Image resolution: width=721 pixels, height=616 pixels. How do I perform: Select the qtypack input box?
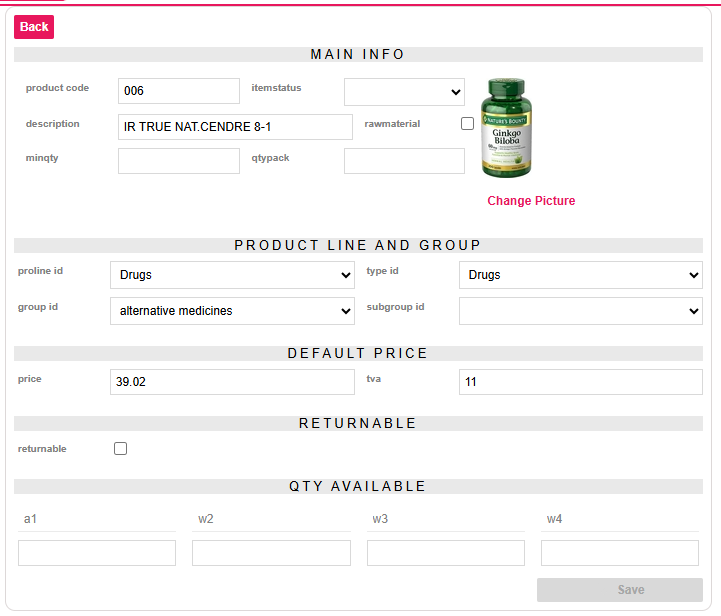[x=404, y=161]
